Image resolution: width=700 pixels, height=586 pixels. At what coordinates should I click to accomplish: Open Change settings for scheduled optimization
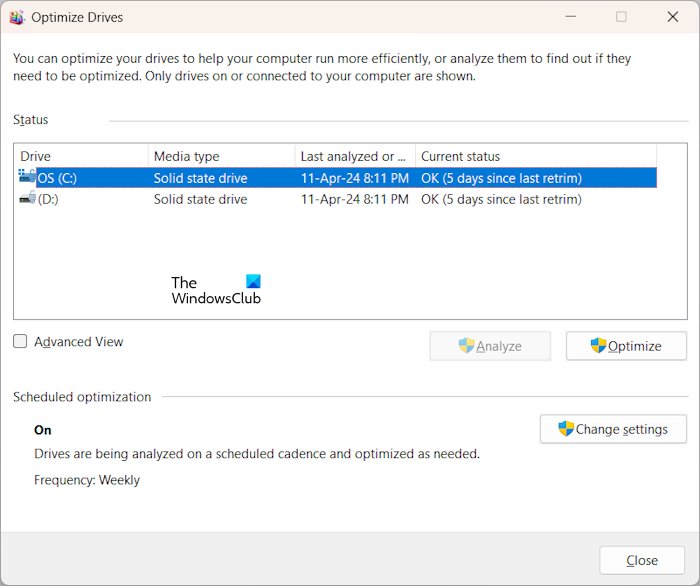pyautogui.click(x=613, y=429)
